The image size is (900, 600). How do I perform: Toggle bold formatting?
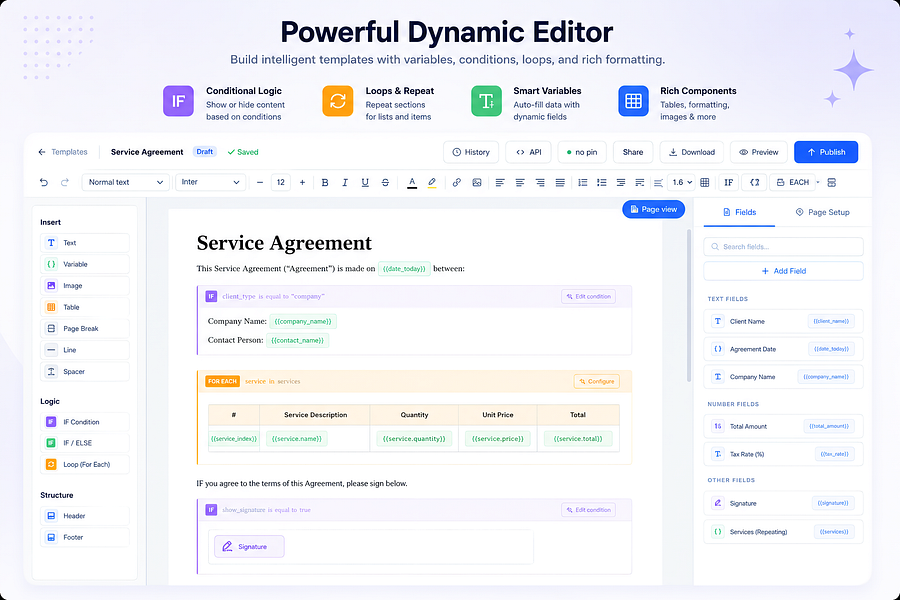tap(325, 183)
